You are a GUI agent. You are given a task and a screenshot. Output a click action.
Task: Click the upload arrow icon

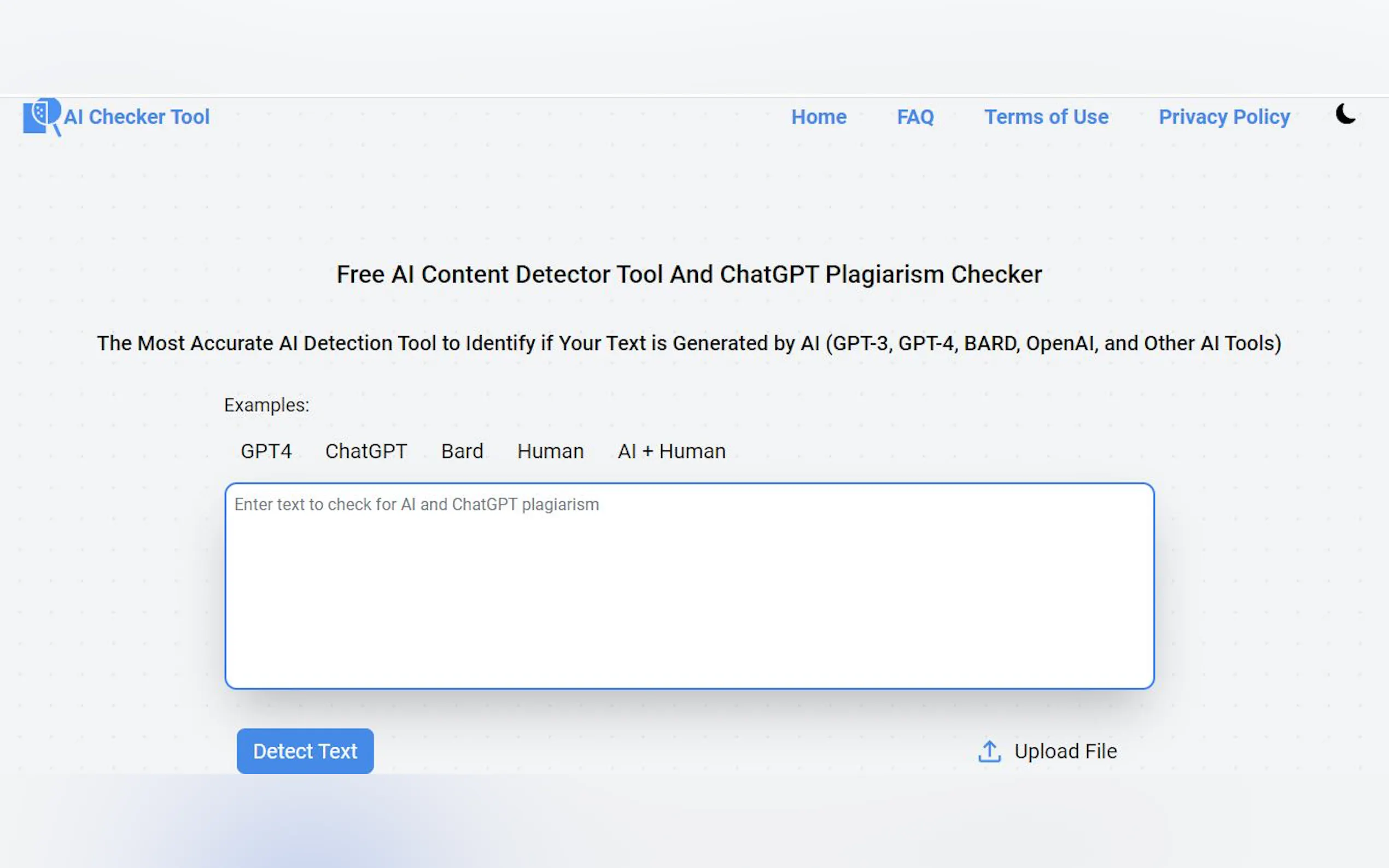(x=989, y=751)
